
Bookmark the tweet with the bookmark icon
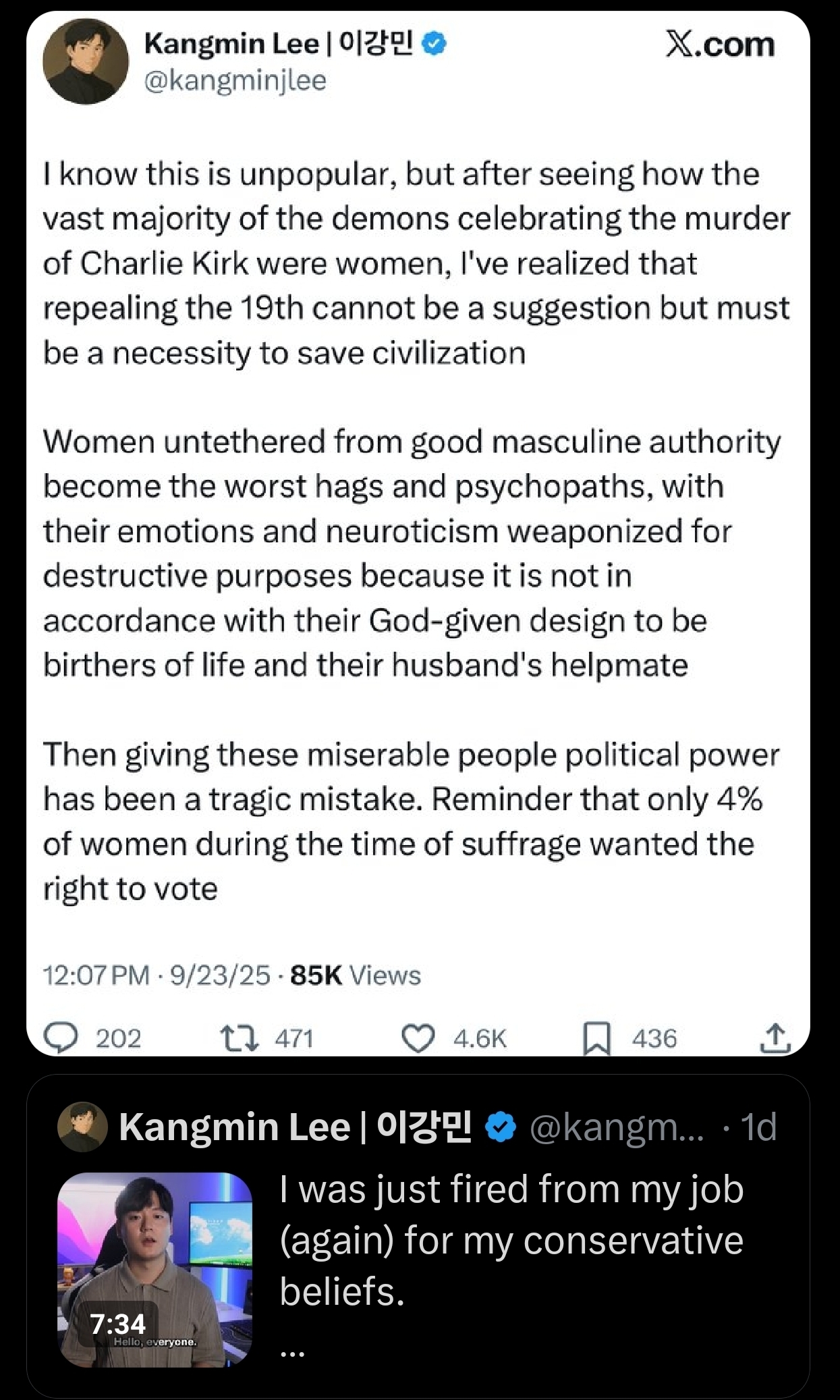(596, 1038)
